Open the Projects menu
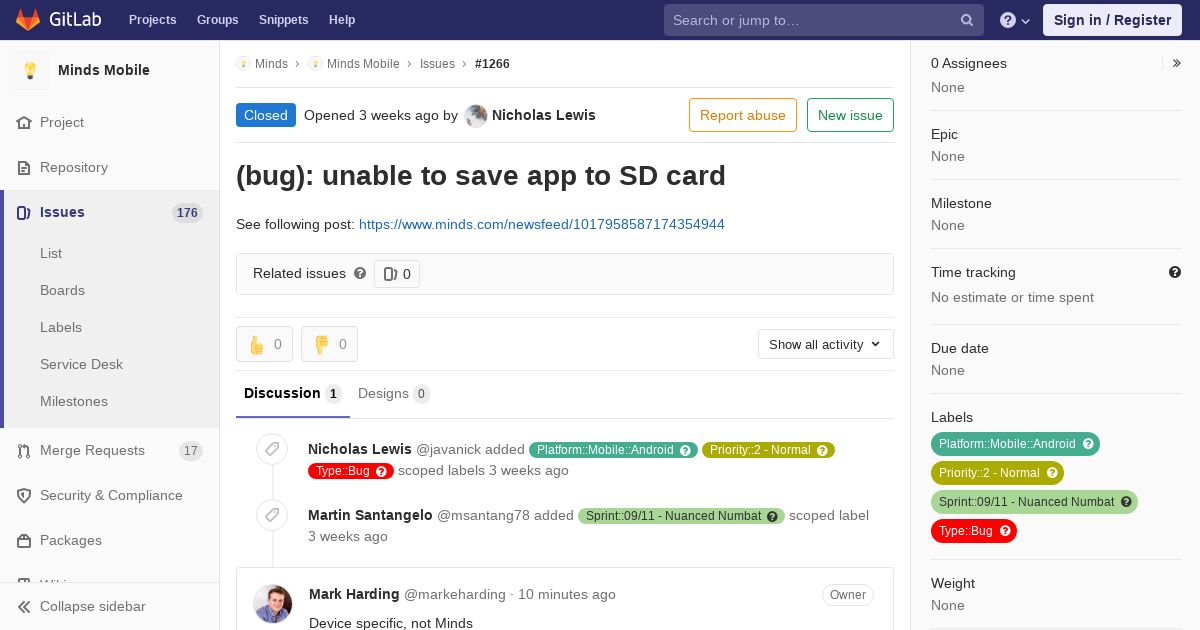Viewport: 1200px width, 630px height. [x=152, y=20]
